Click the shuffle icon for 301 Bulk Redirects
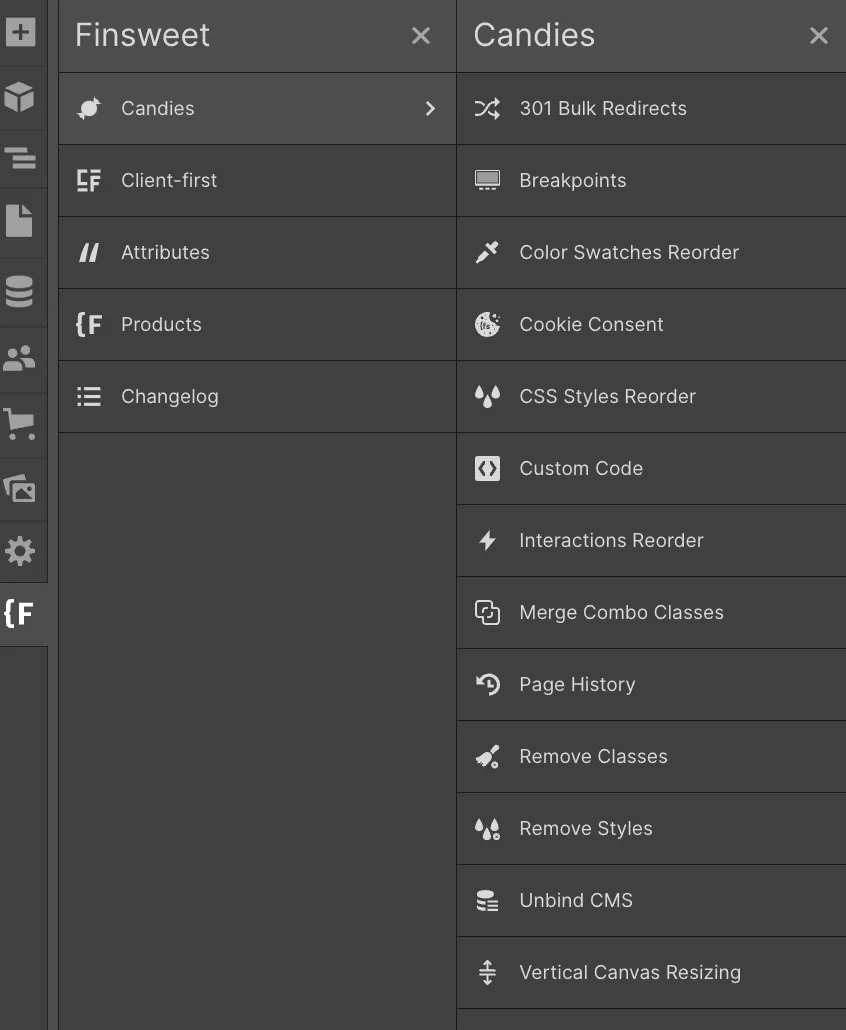Viewport: 846px width, 1030px height. coord(487,108)
